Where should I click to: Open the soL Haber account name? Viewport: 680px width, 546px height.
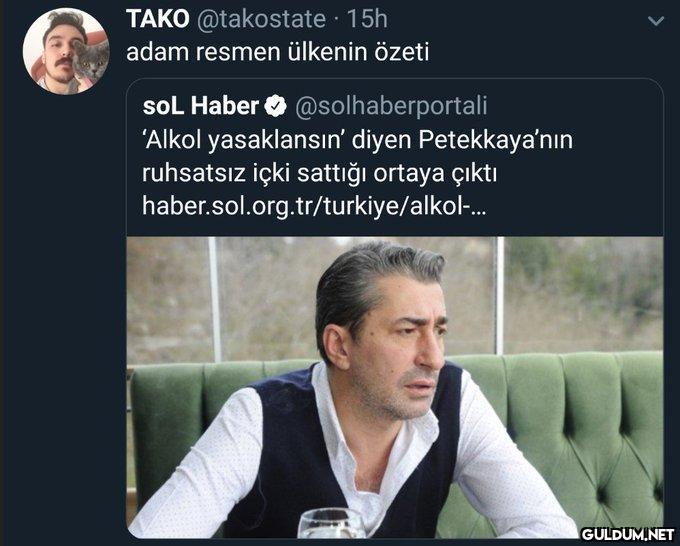201,106
